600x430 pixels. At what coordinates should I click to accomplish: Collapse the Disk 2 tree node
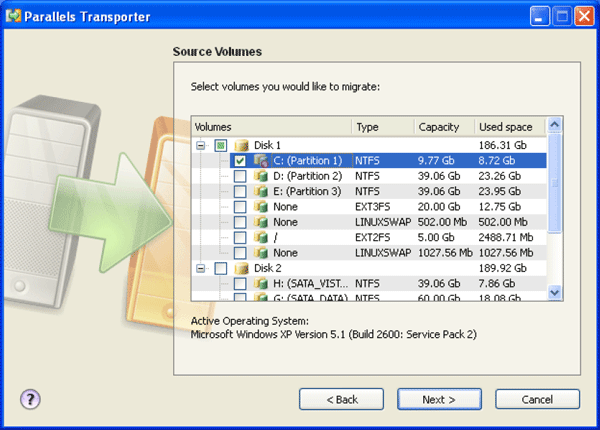click(x=201, y=268)
